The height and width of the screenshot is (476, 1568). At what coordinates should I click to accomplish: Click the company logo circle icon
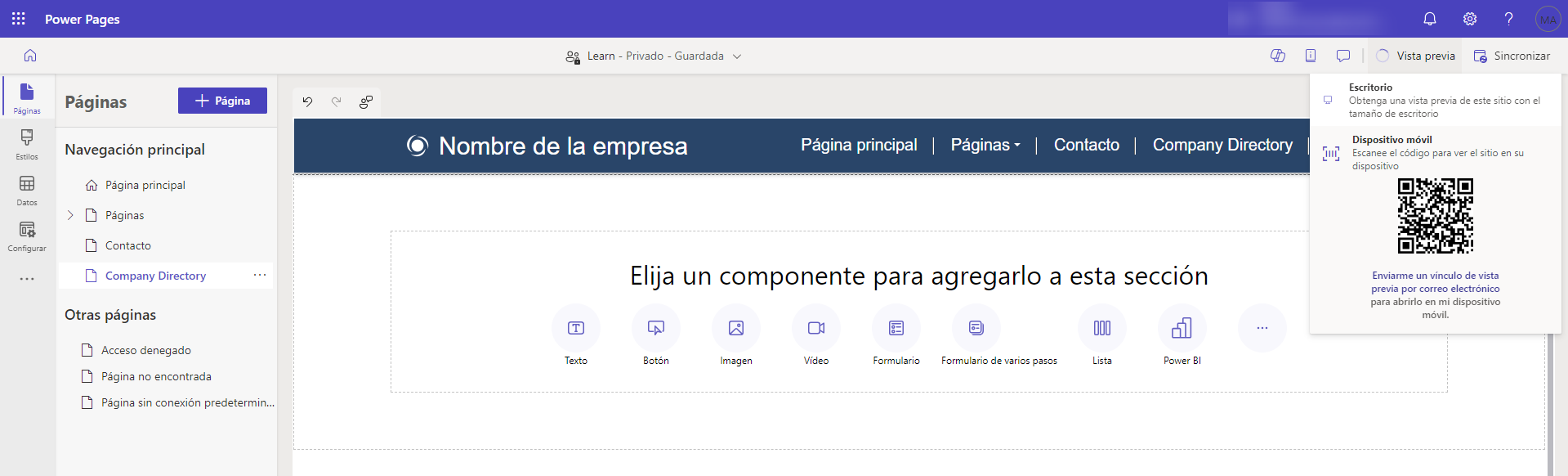tap(418, 146)
